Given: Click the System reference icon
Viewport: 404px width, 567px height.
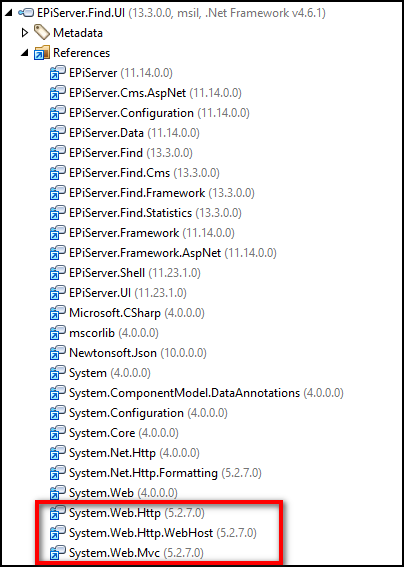Looking at the screenshot, I should [58, 372].
